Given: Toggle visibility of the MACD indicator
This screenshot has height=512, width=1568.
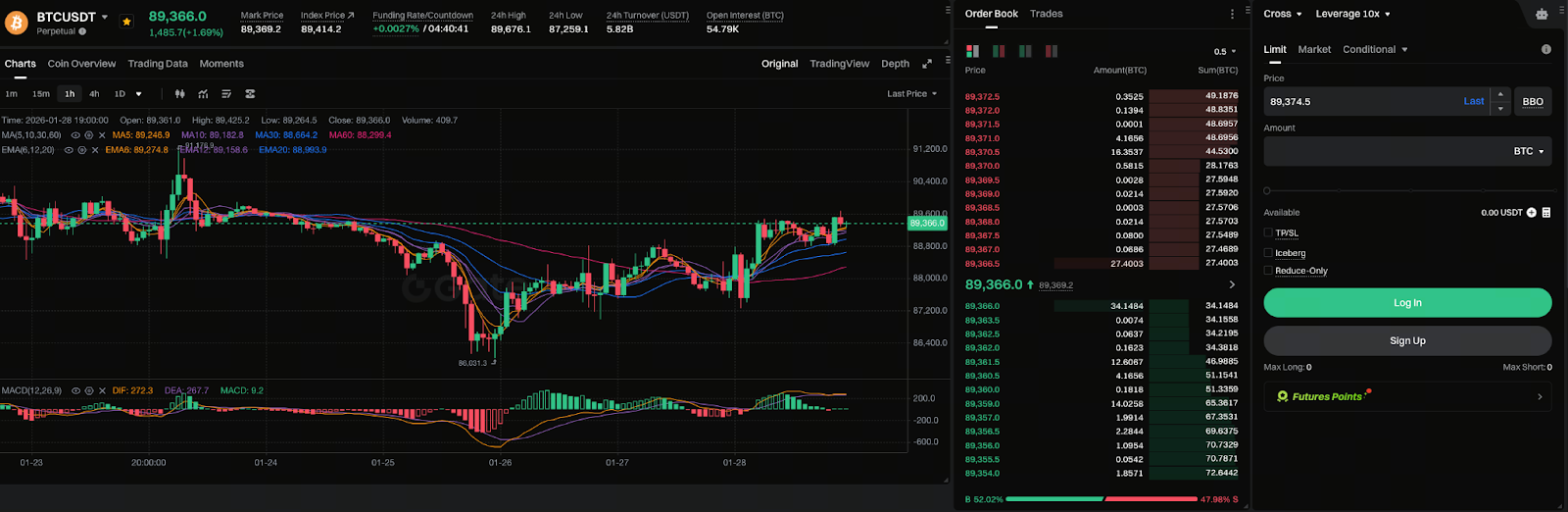Looking at the screenshot, I should tap(75, 390).
